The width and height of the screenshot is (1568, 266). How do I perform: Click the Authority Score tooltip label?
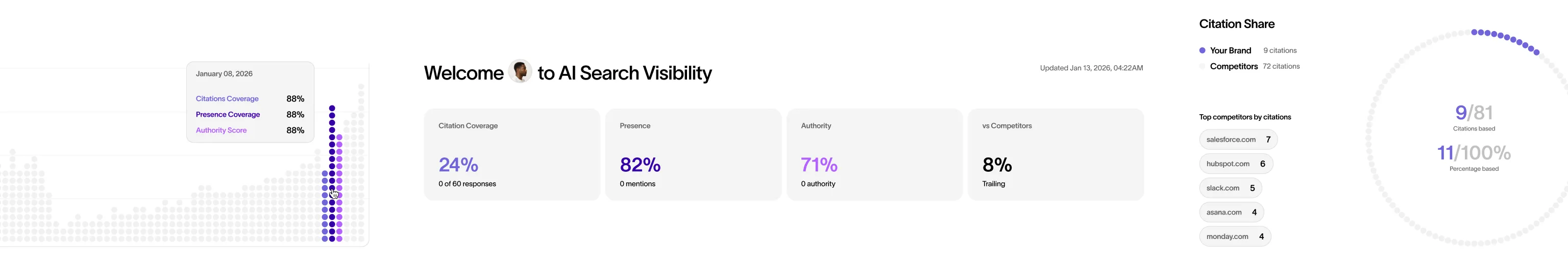(221, 130)
